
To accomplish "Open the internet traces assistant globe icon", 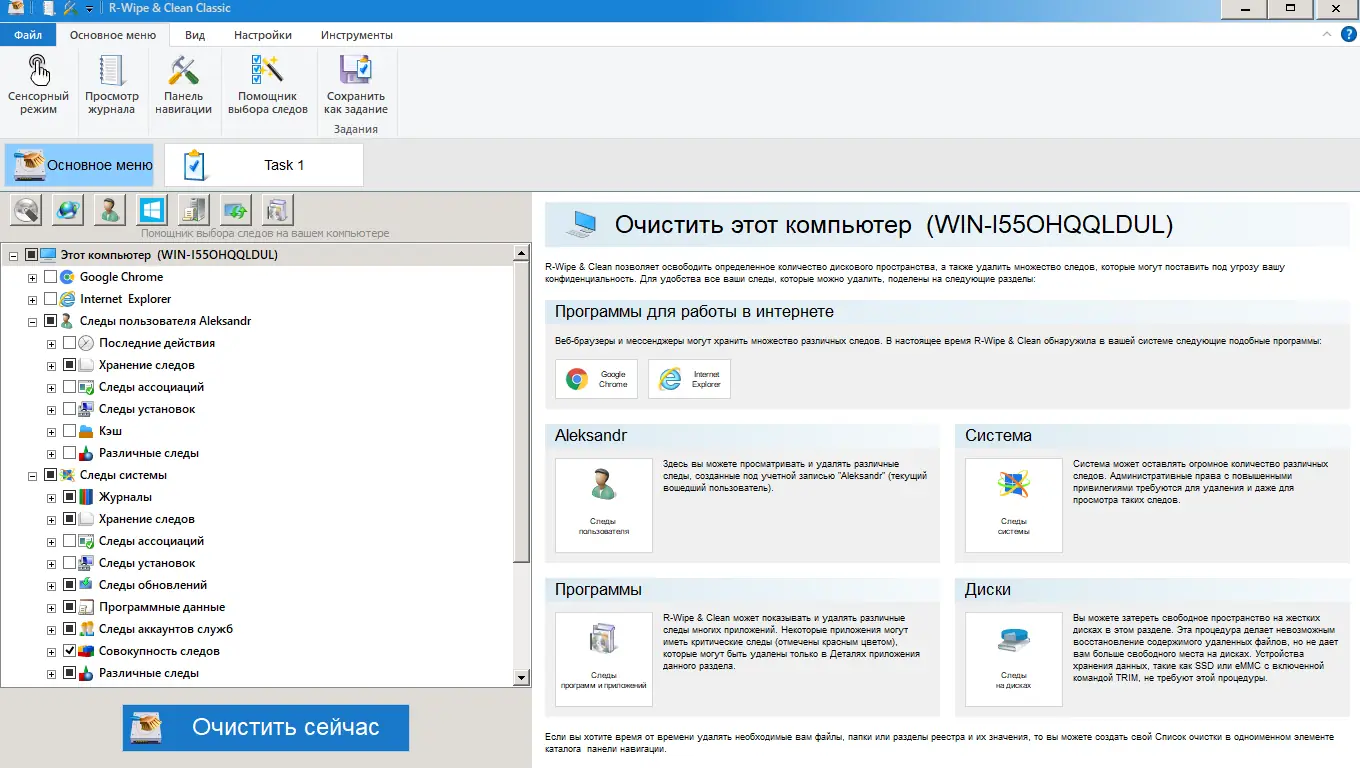I will (x=67, y=210).
